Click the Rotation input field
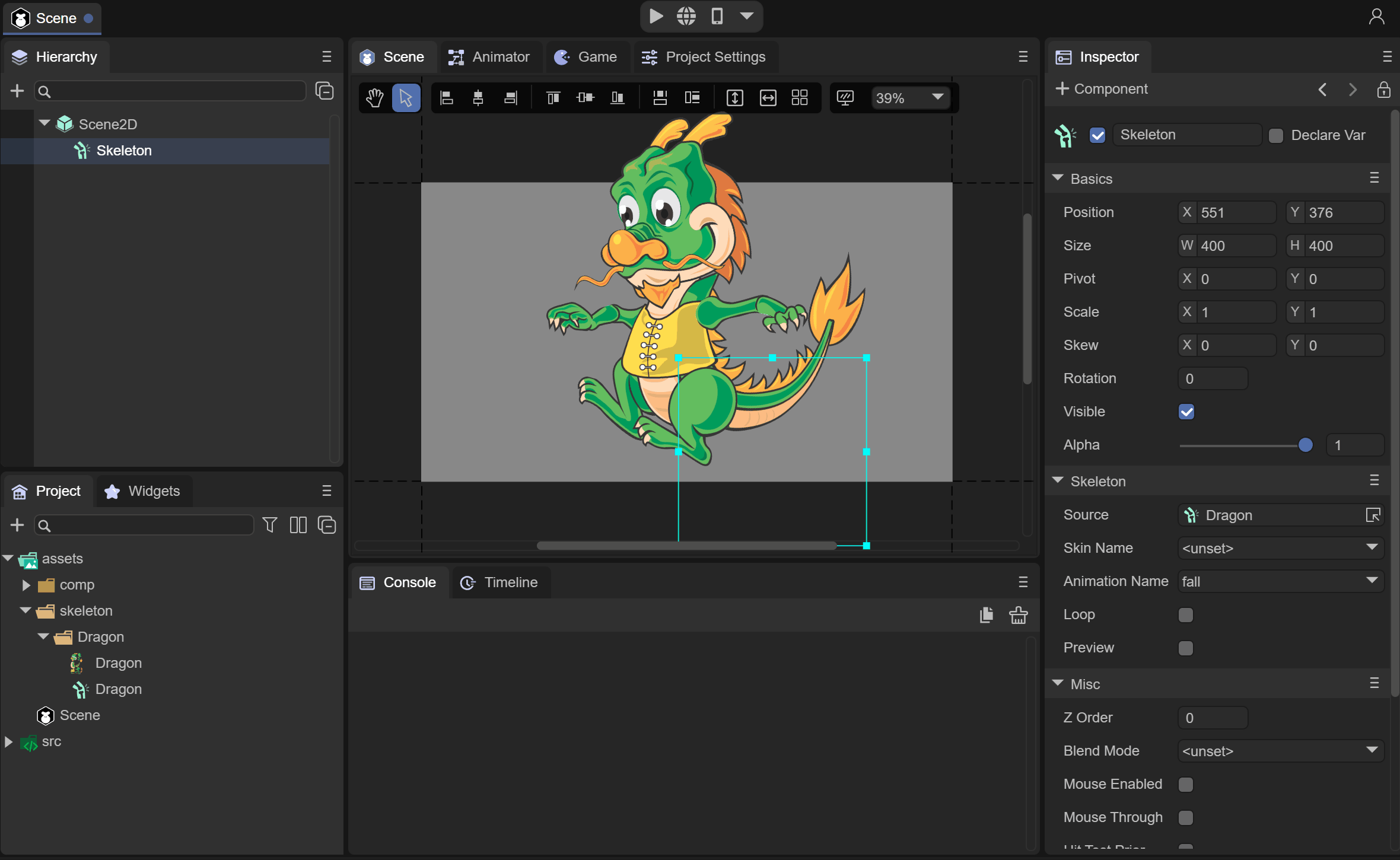The width and height of the screenshot is (1400, 860). (x=1213, y=378)
